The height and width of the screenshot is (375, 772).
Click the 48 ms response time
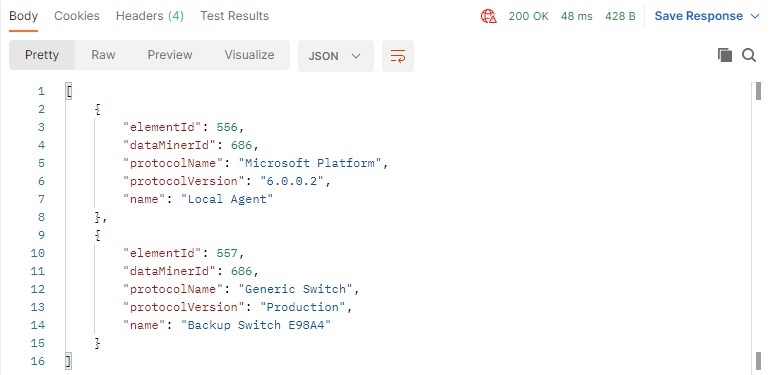577,16
